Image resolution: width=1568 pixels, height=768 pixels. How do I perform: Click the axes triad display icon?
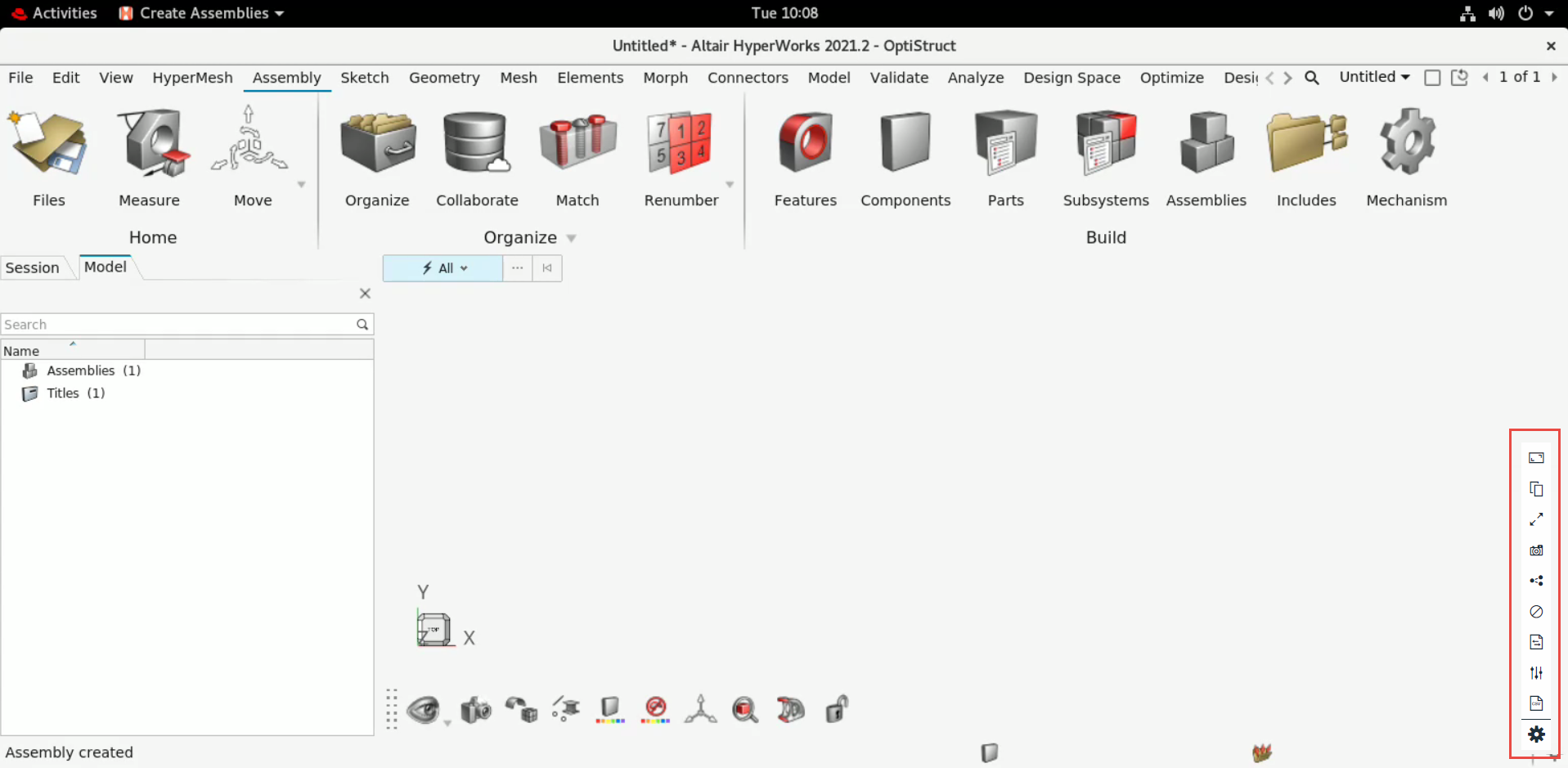coord(701,709)
